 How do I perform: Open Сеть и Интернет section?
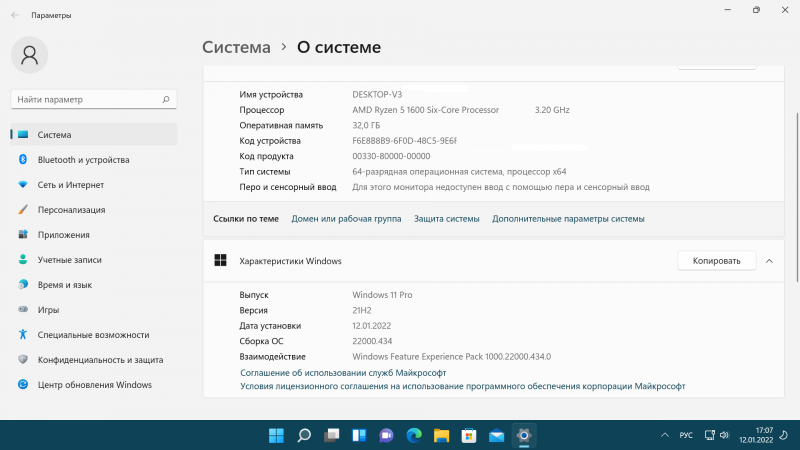70,185
